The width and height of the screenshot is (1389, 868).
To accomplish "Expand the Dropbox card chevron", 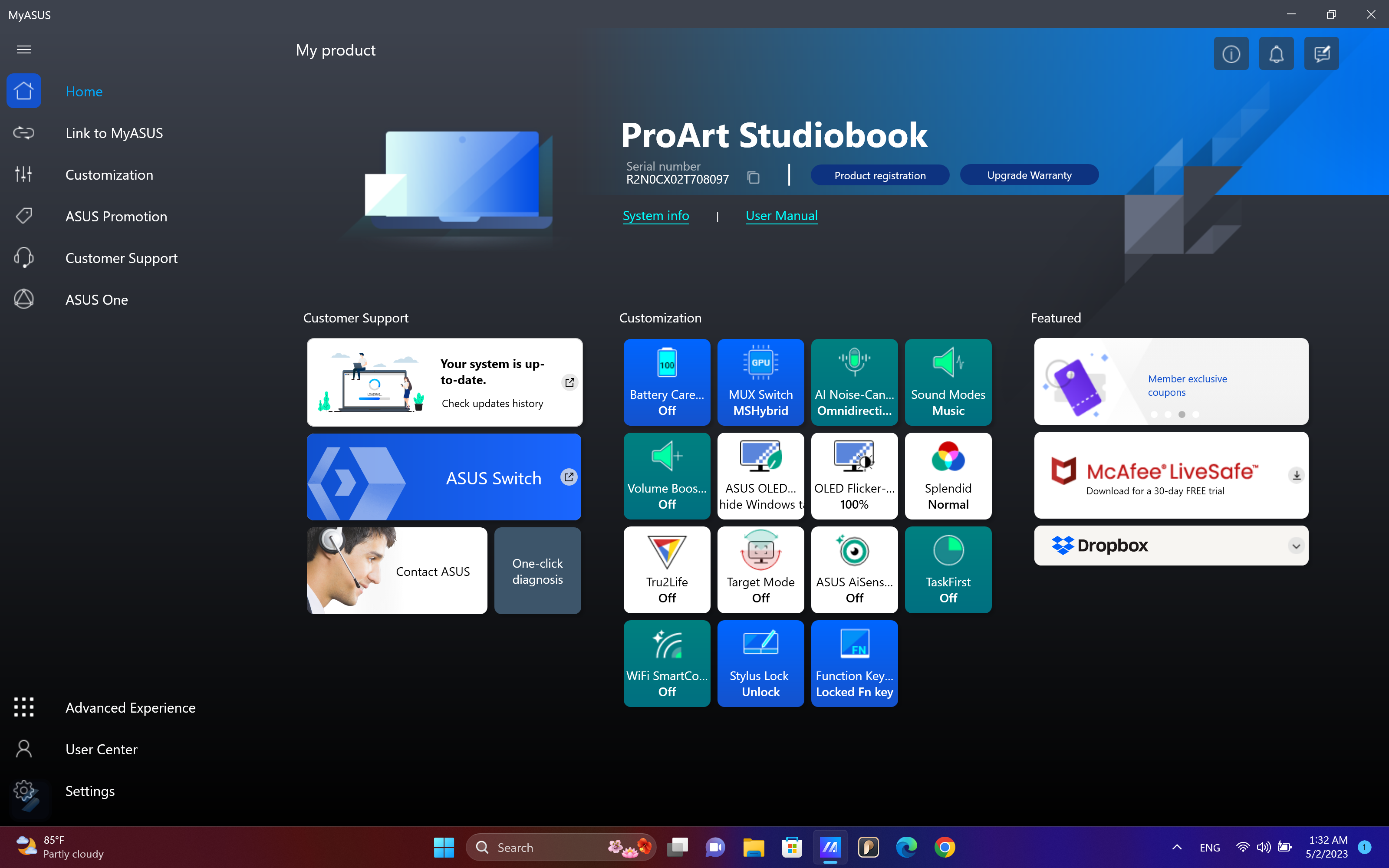I will click(1296, 546).
